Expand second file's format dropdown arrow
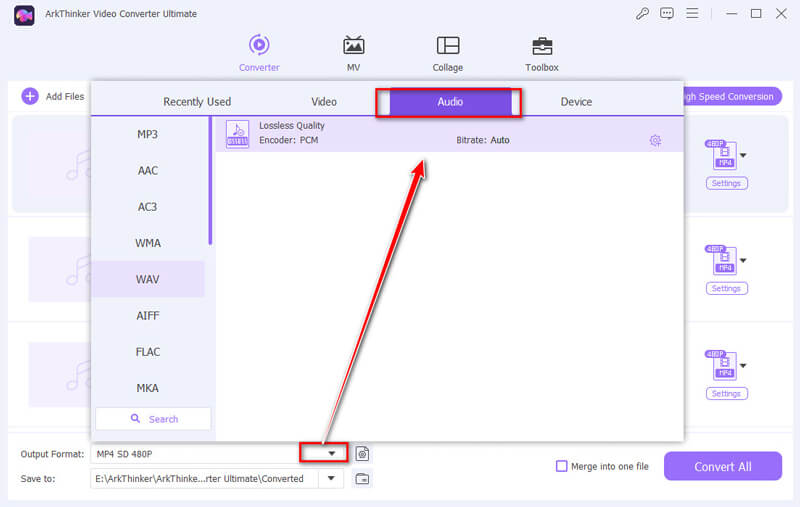This screenshot has height=507, width=800. click(x=743, y=260)
